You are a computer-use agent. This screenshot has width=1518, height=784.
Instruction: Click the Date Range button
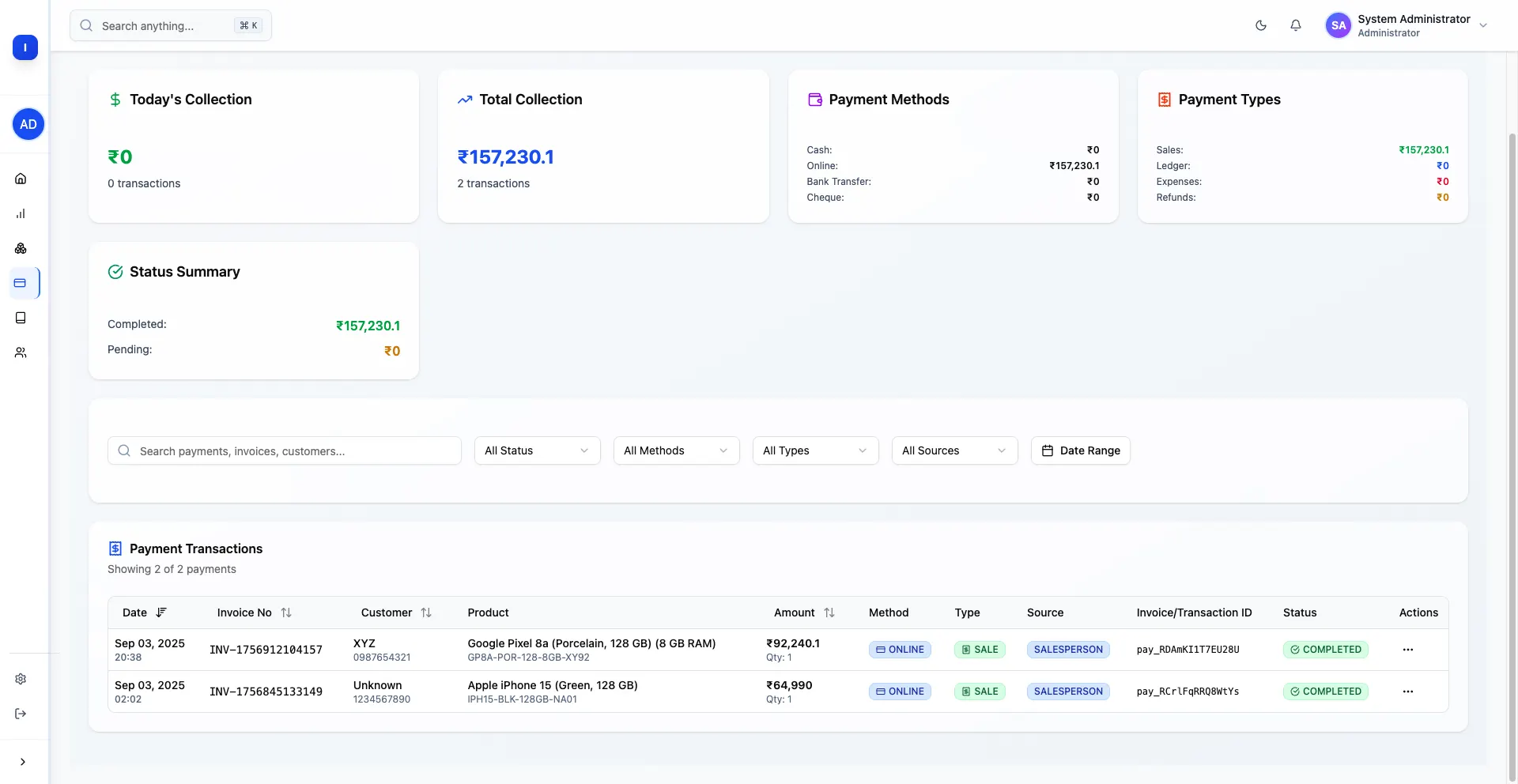coord(1080,450)
